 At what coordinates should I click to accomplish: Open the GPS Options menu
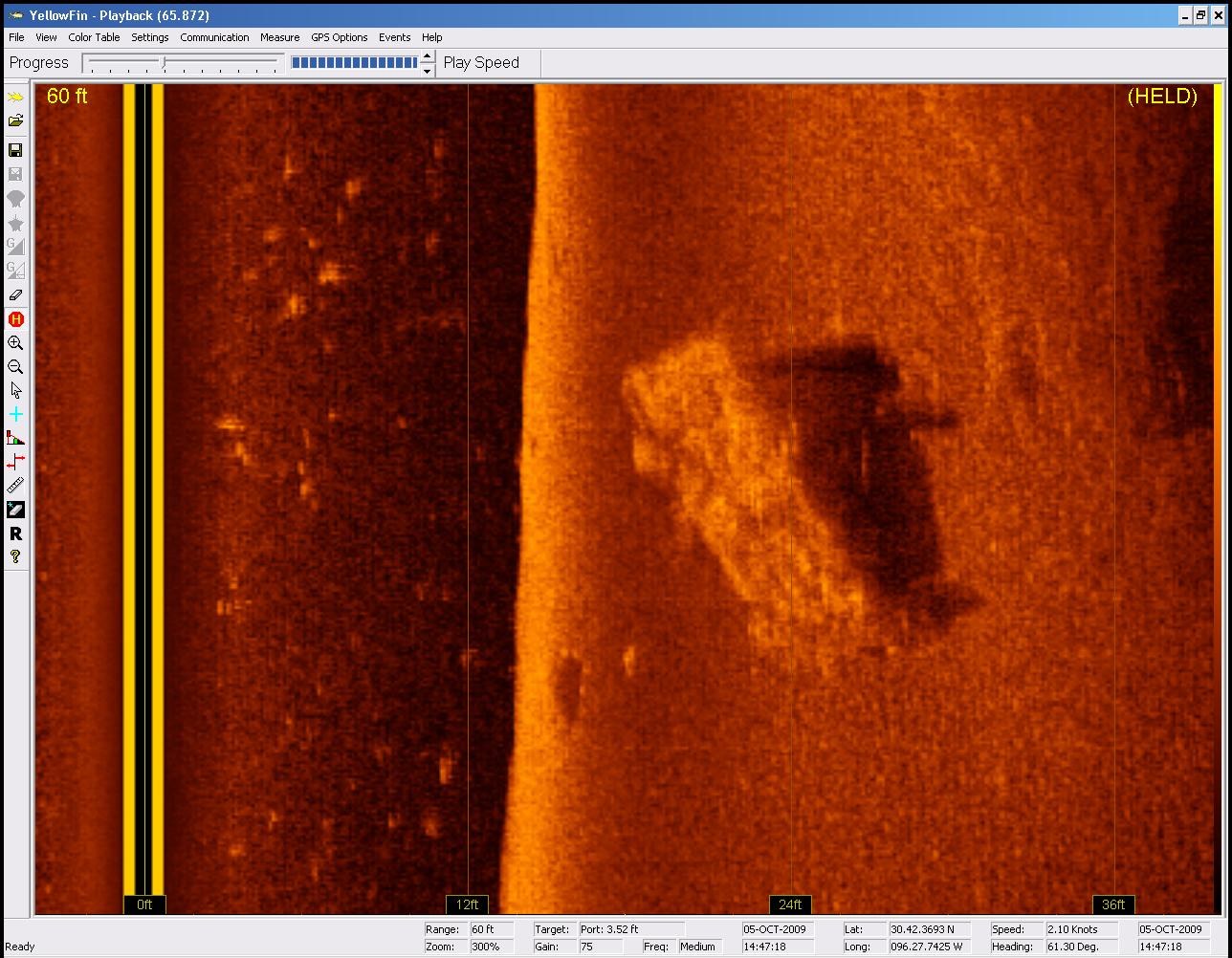click(x=339, y=37)
